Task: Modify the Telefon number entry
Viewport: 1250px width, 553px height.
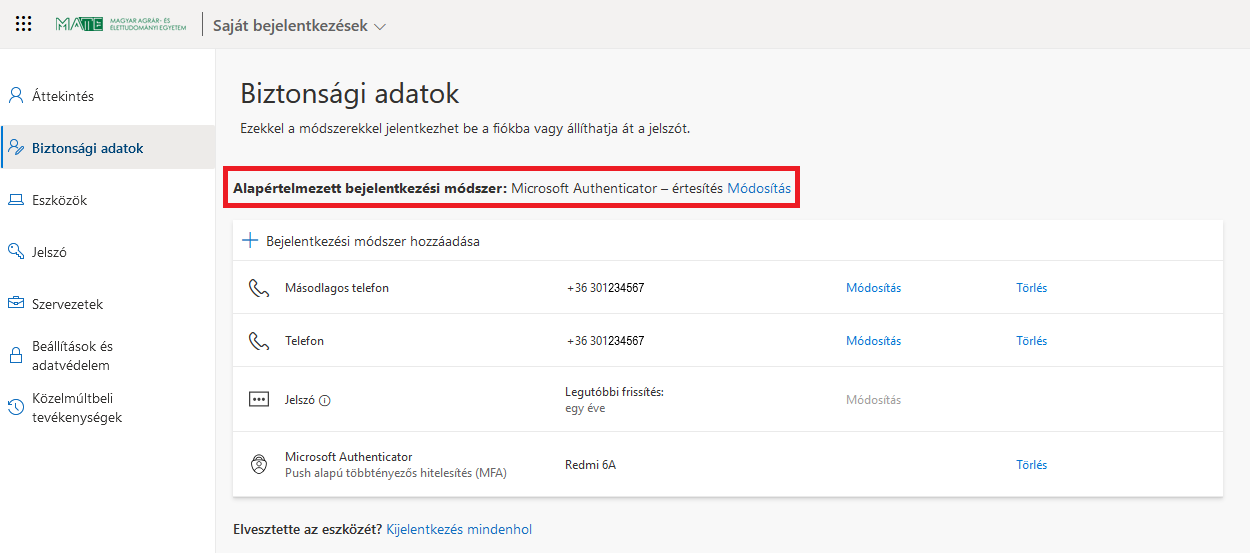Action: point(873,341)
